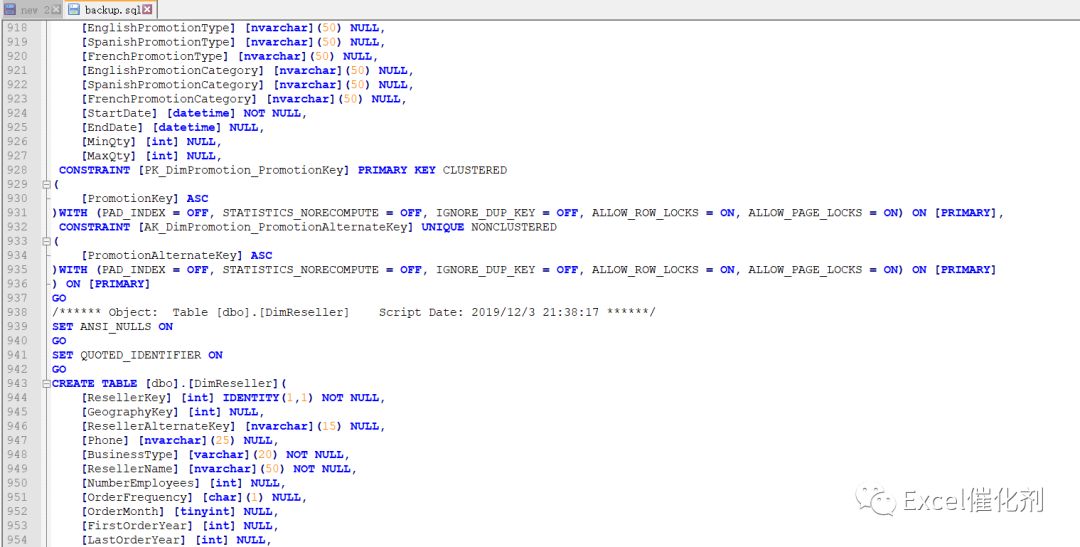Click the UNIQUE keyword on line 932

(442, 227)
